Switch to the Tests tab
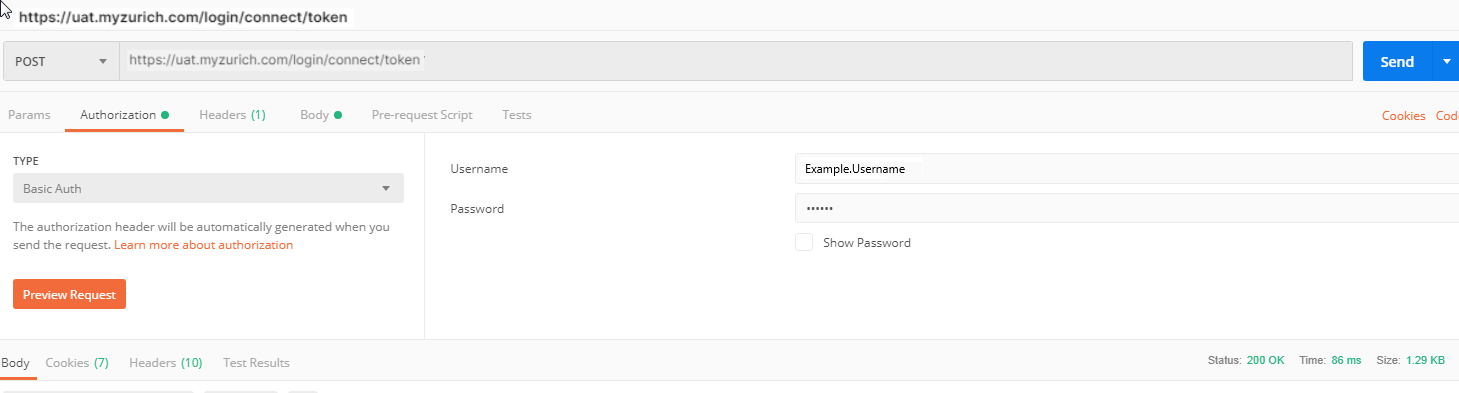 click(517, 115)
